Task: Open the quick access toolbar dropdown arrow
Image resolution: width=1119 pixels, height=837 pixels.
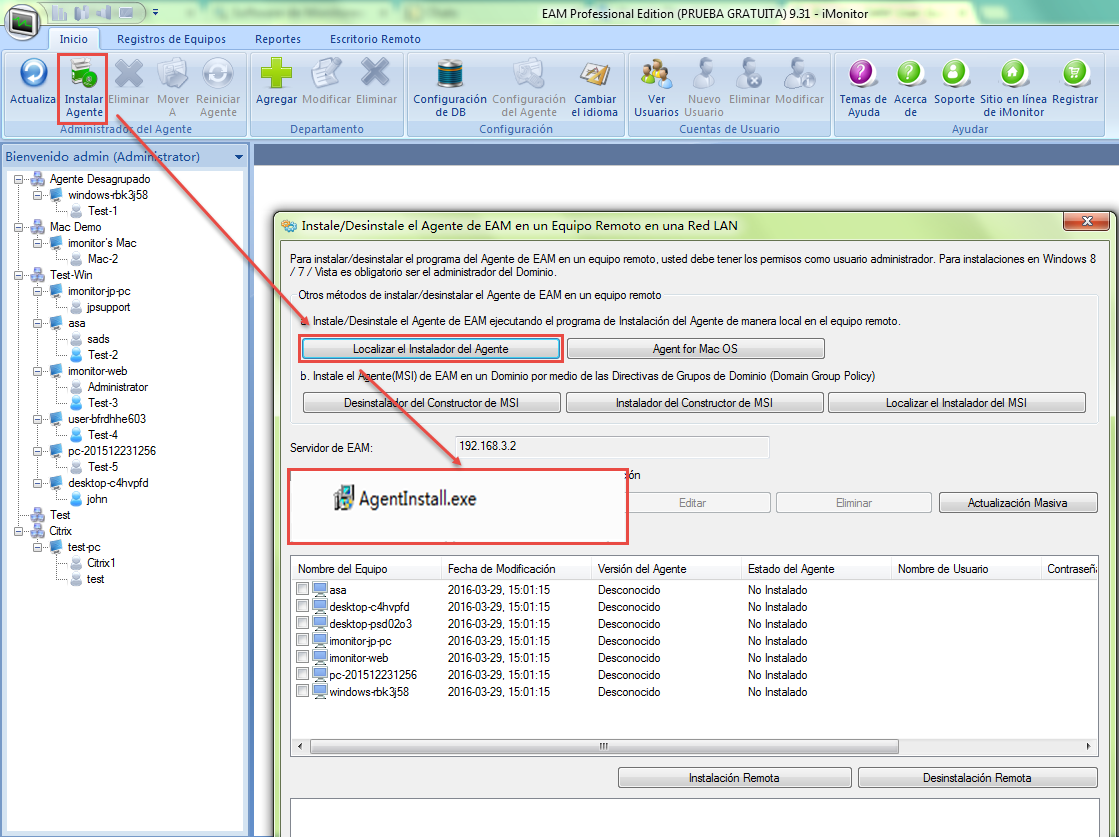Action: (x=156, y=12)
